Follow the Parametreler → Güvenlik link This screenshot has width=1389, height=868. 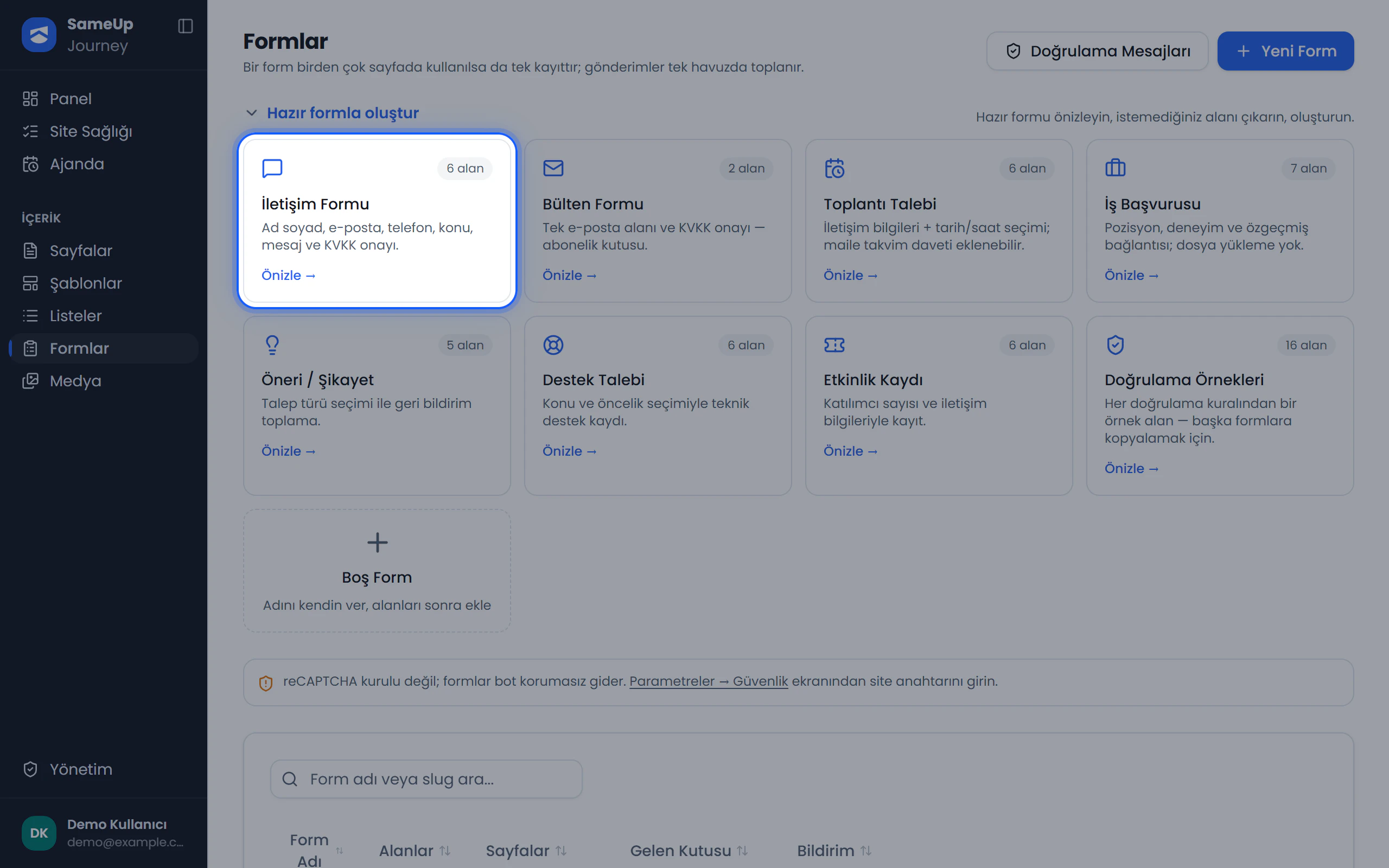pos(709,681)
